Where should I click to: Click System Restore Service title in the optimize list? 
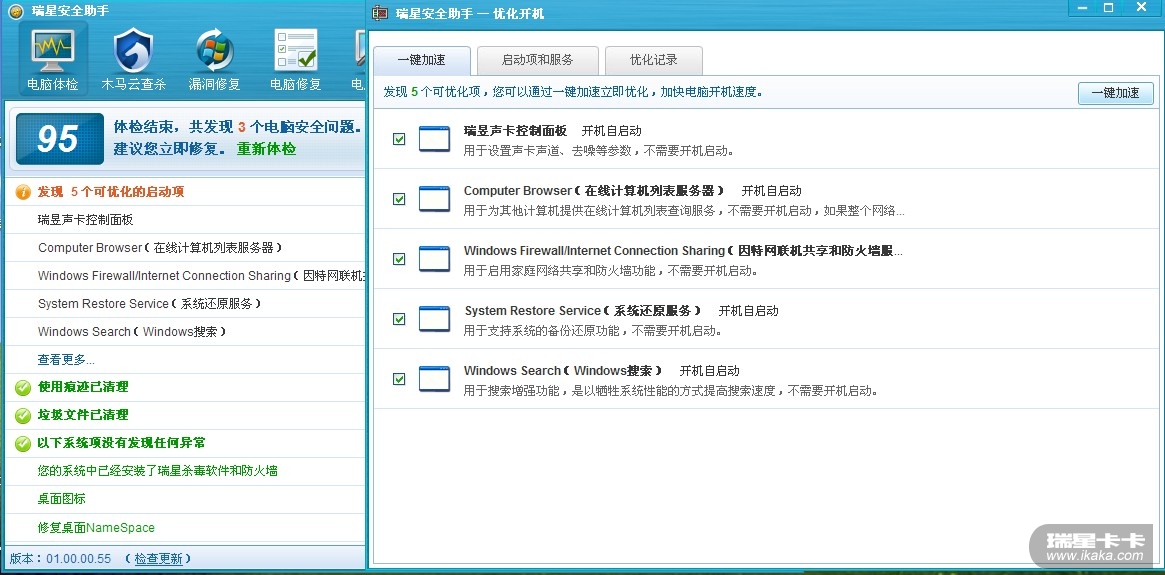click(583, 311)
